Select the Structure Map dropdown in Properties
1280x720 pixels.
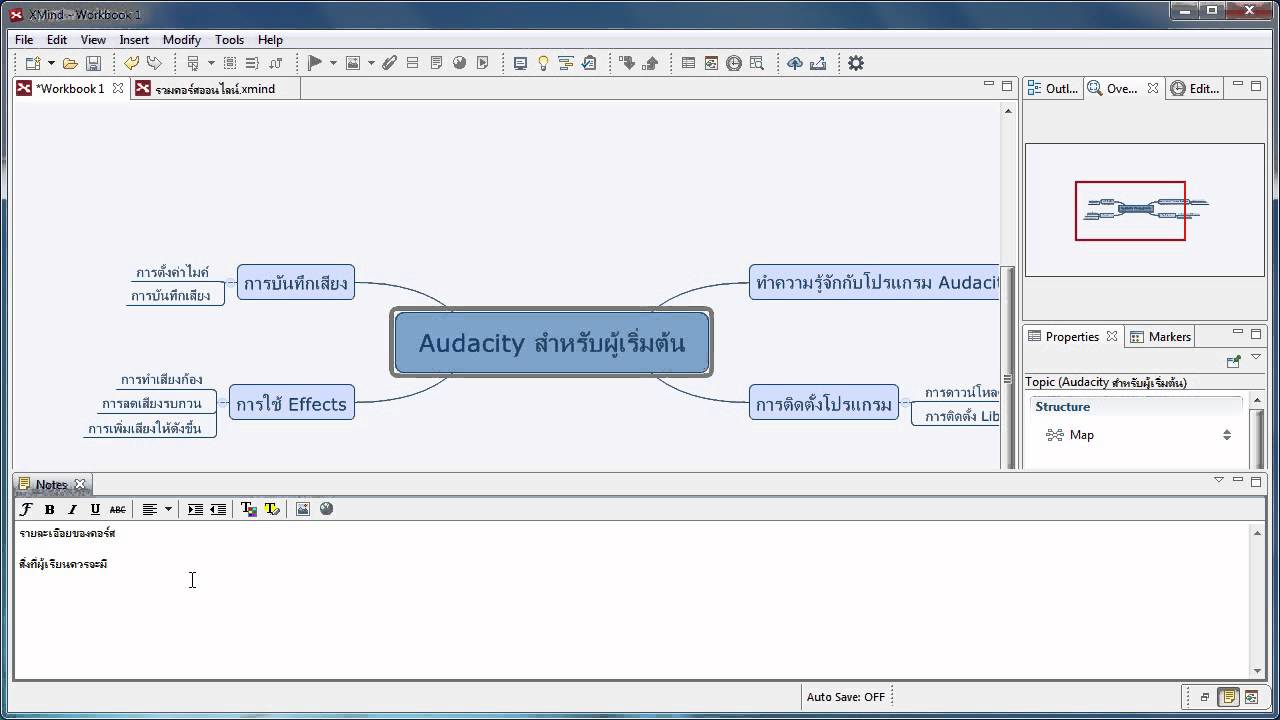click(1138, 435)
